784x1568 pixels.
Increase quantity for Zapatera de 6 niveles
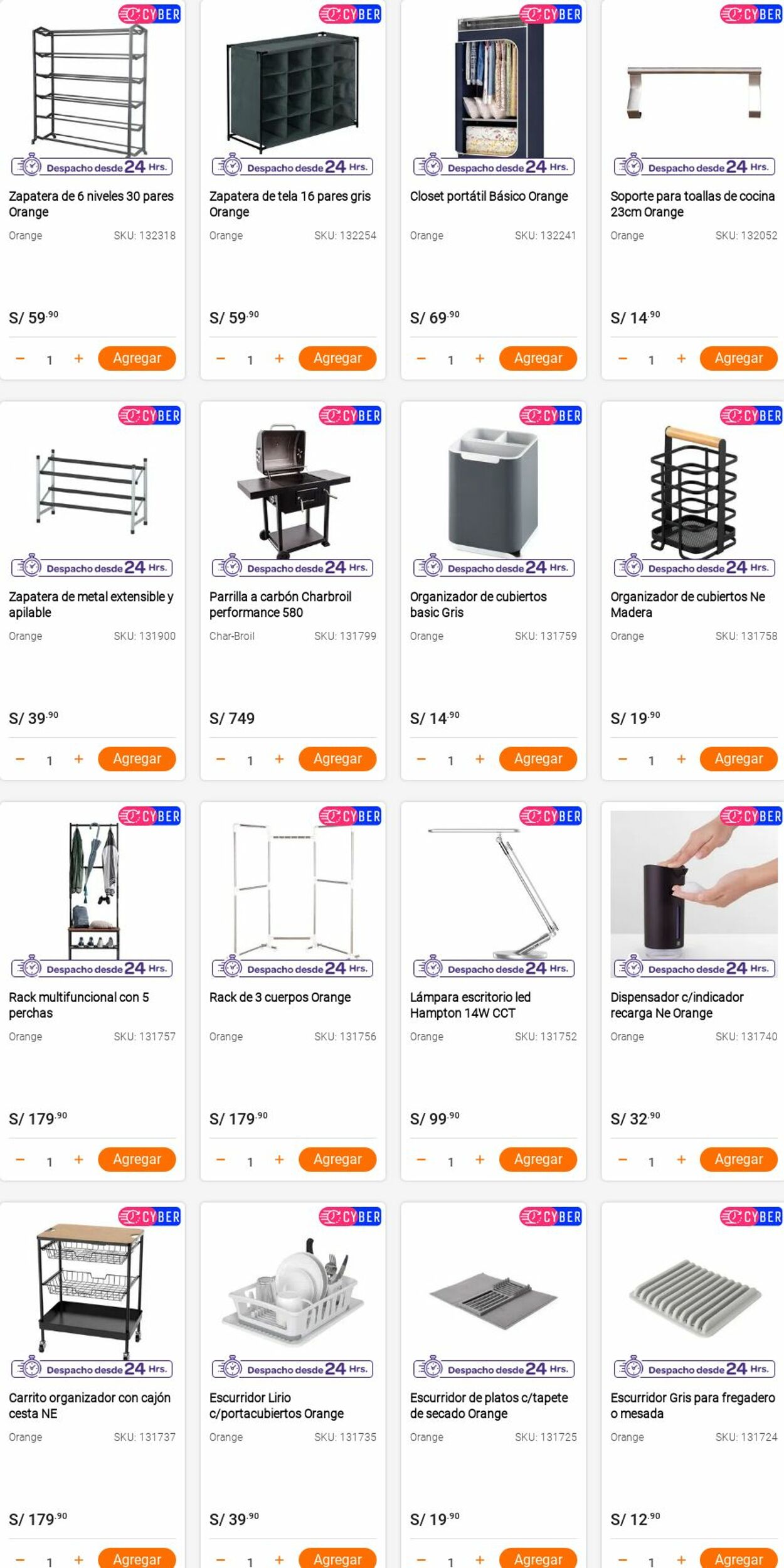coord(78,359)
